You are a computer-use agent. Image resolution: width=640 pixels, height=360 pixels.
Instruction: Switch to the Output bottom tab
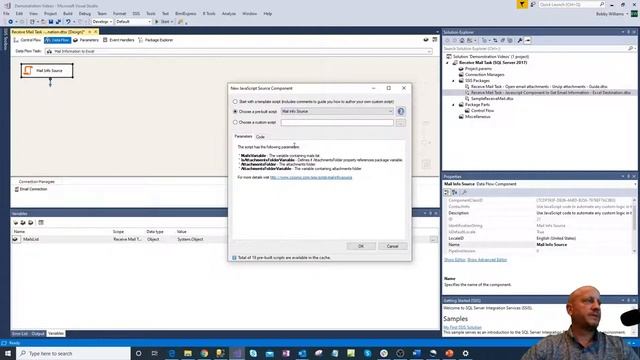point(38,334)
